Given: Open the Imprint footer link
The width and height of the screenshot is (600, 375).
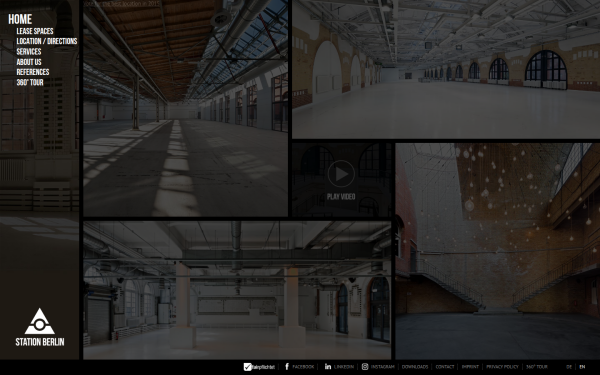Looking at the screenshot, I should coord(470,367).
